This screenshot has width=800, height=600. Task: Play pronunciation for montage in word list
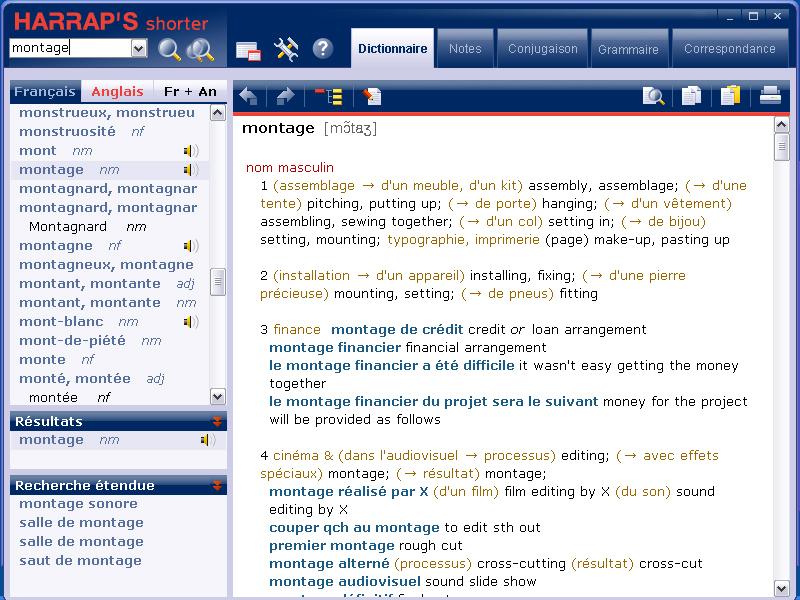point(191,169)
